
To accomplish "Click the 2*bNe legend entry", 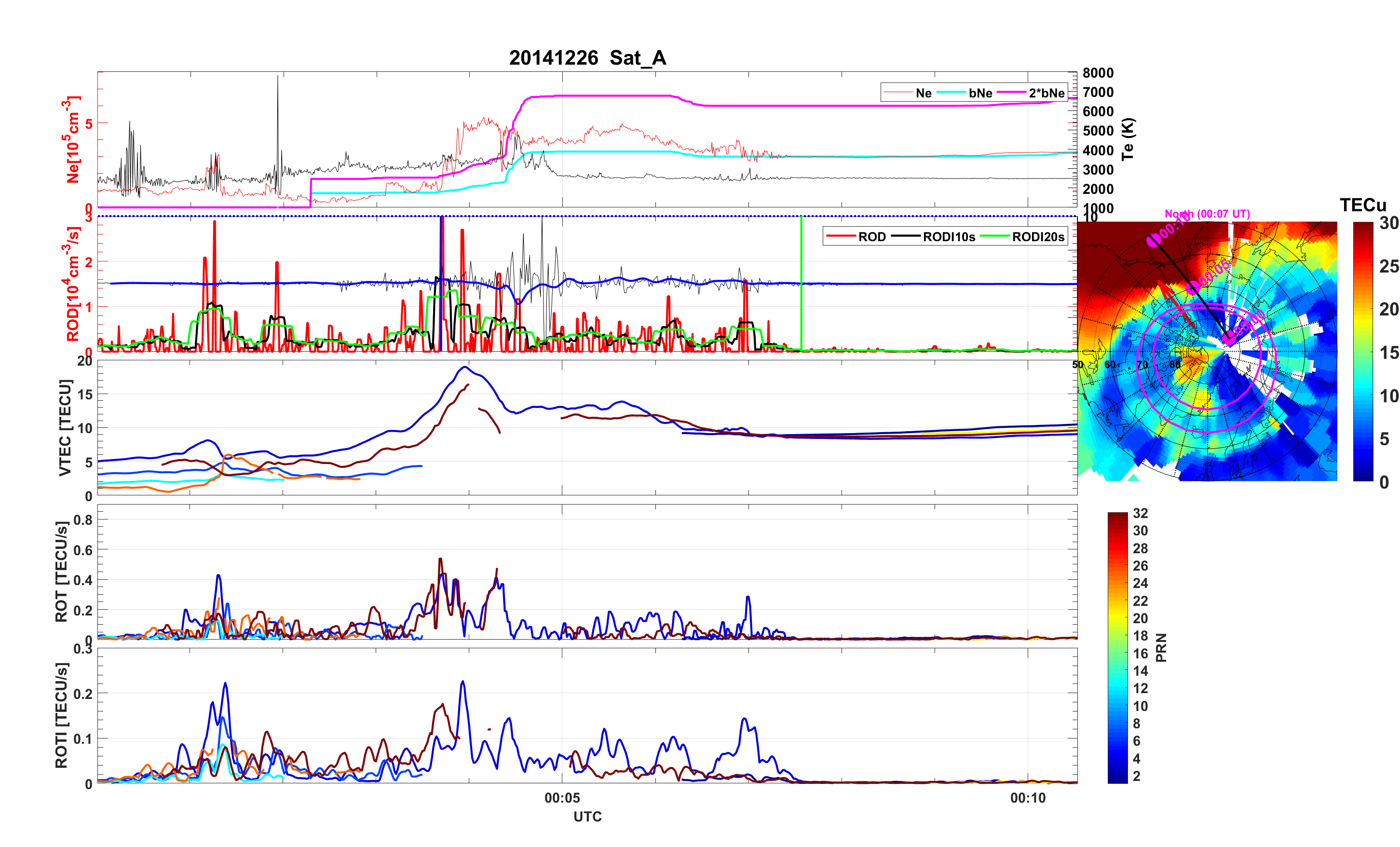I will (x=1046, y=93).
